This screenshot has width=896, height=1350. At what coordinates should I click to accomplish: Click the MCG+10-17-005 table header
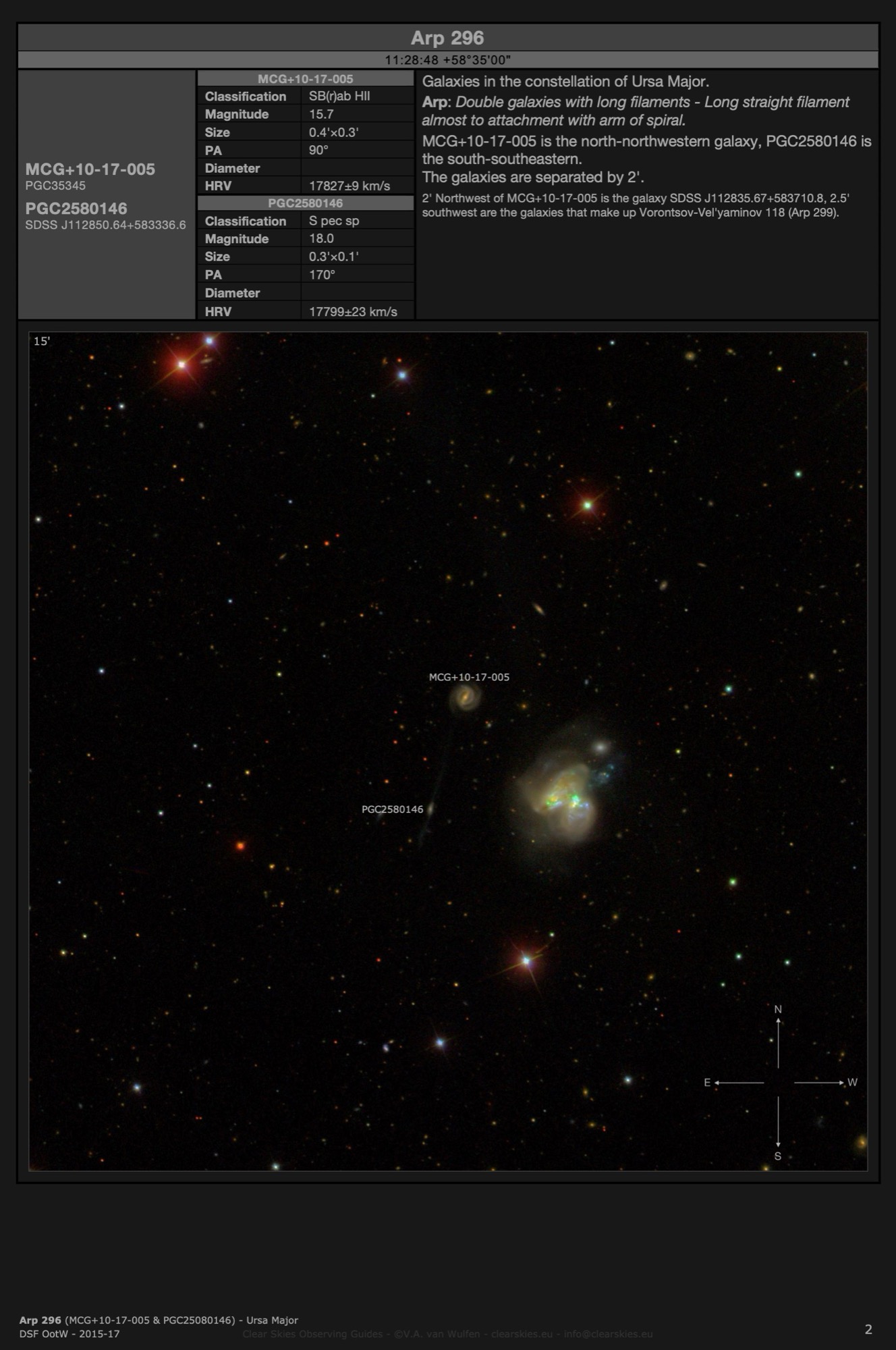coord(305,79)
